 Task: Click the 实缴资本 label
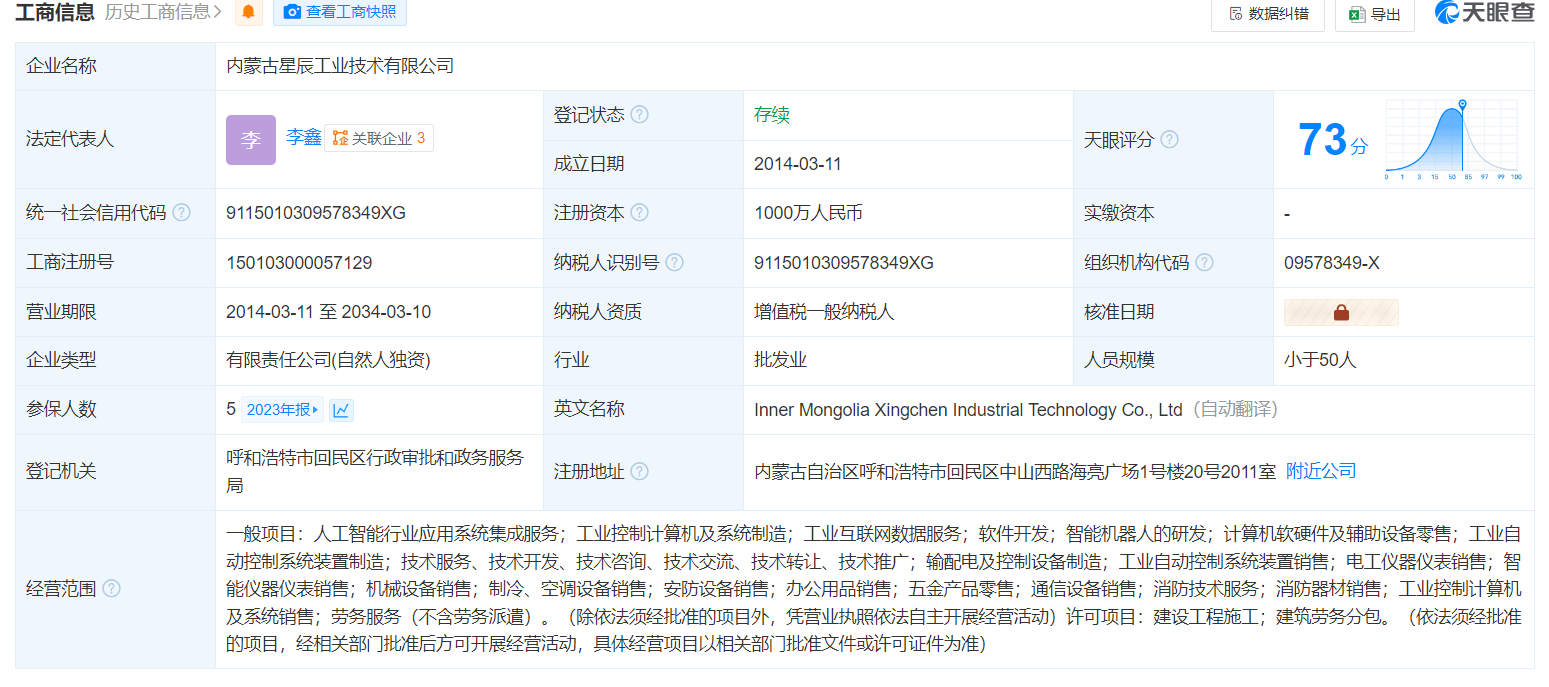click(x=1119, y=213)
